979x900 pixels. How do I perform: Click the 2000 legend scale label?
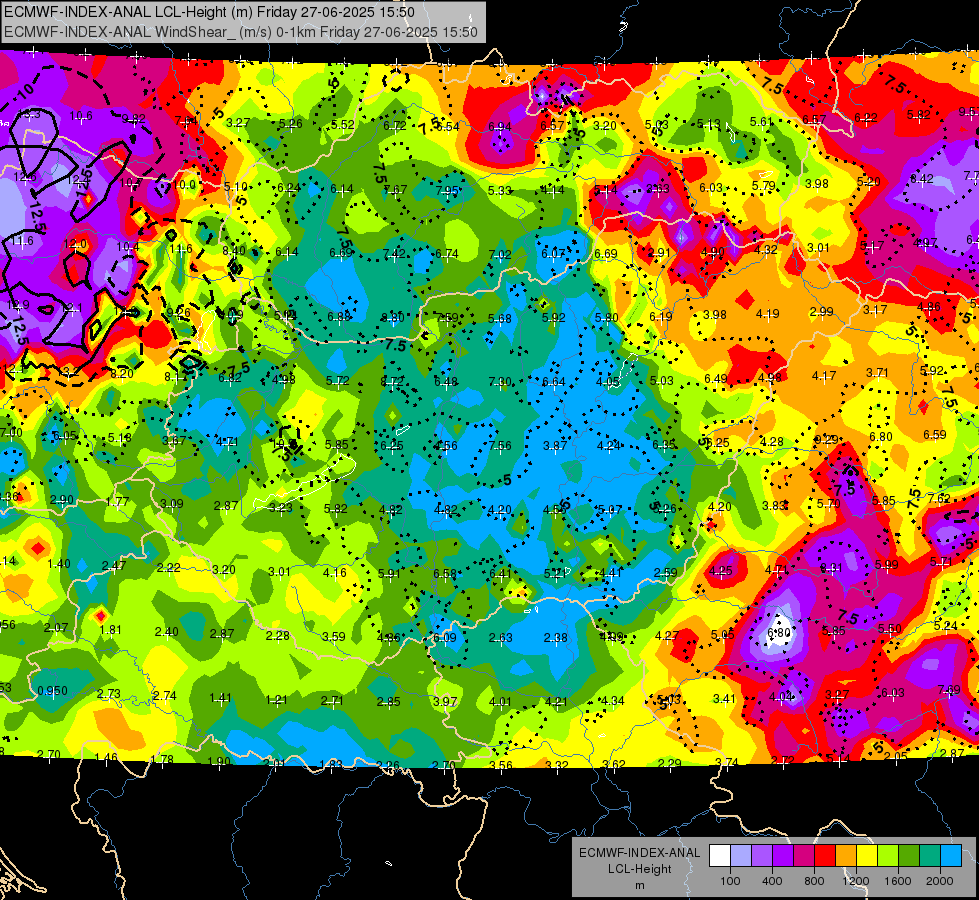(x=940, y=881)
